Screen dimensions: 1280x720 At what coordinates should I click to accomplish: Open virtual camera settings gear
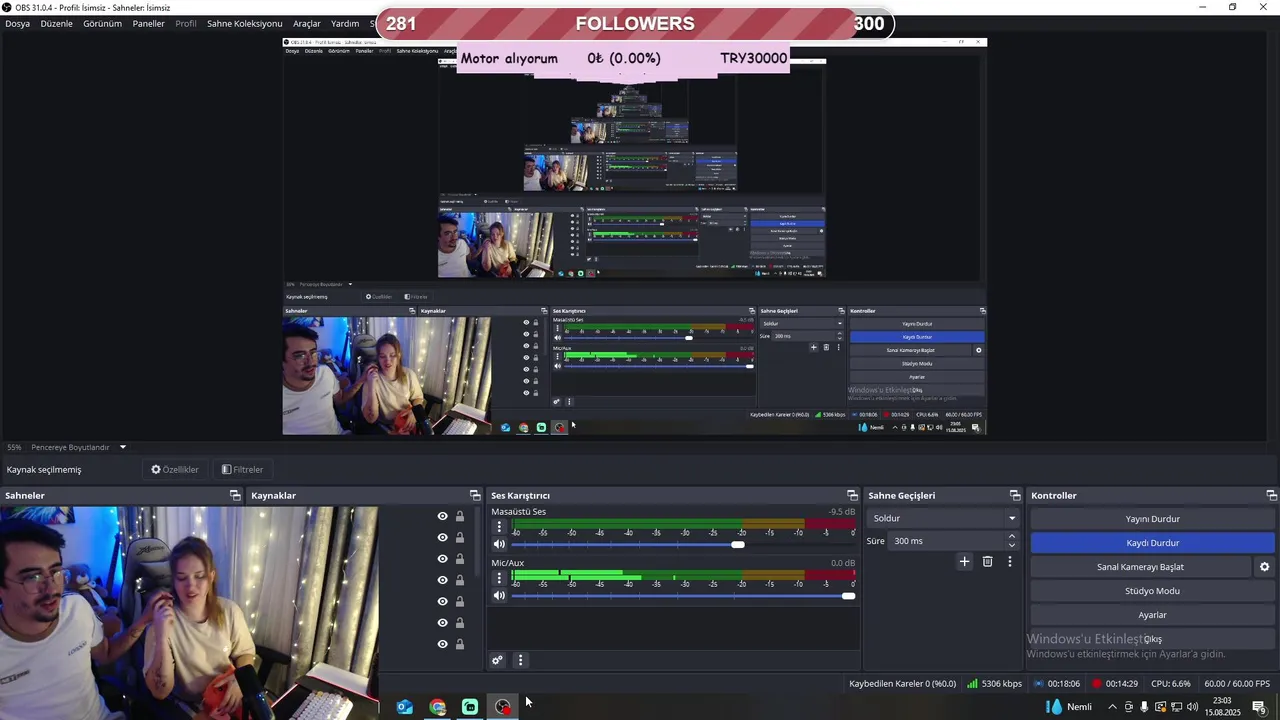1264,567
